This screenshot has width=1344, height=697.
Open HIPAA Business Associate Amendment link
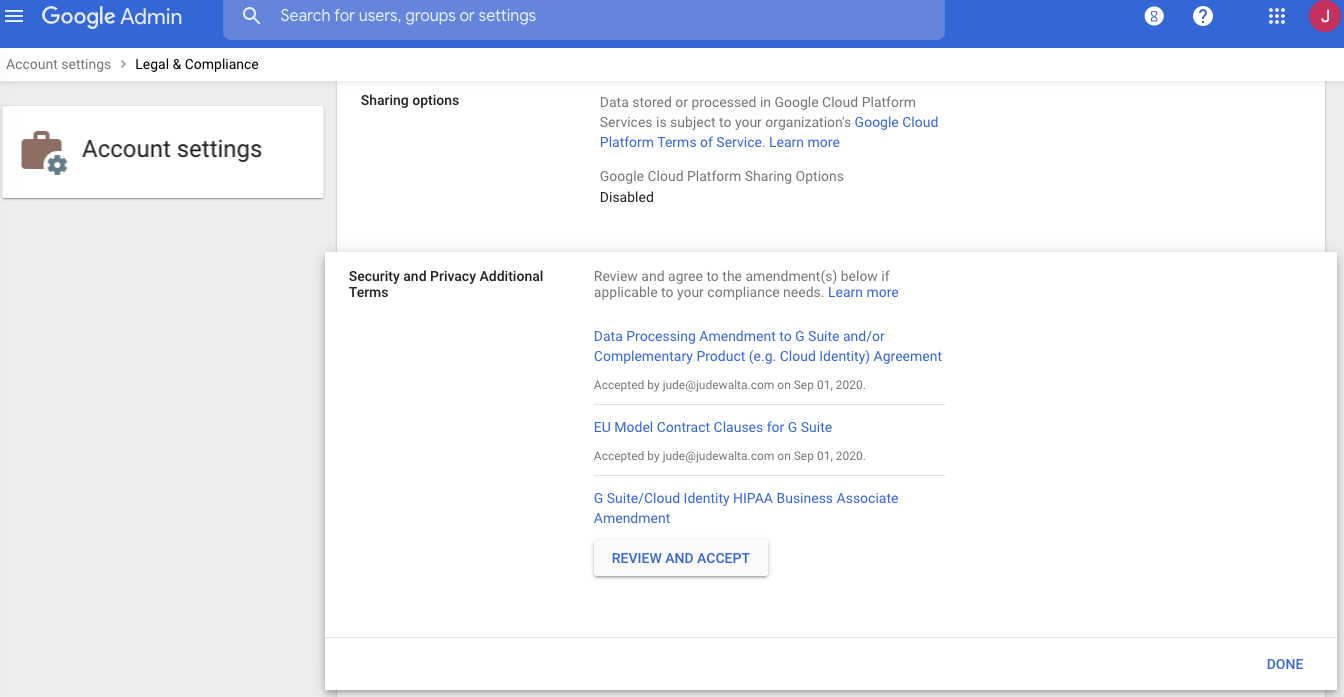746,508
